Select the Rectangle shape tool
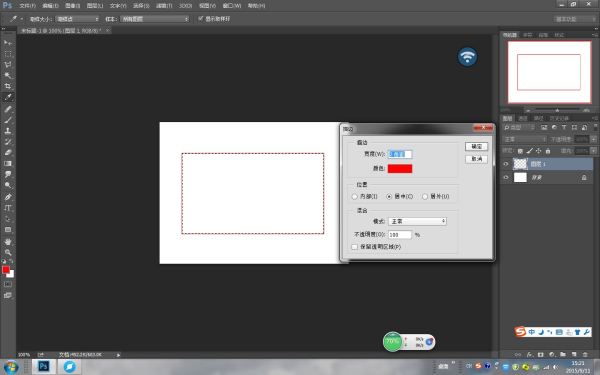600x375 pixels. pyautogui.click(x=8, y=230)
